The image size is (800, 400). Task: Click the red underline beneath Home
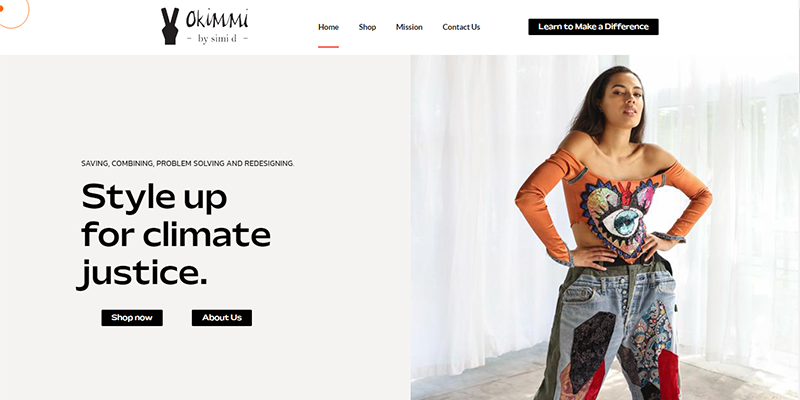tap(328, 47)
